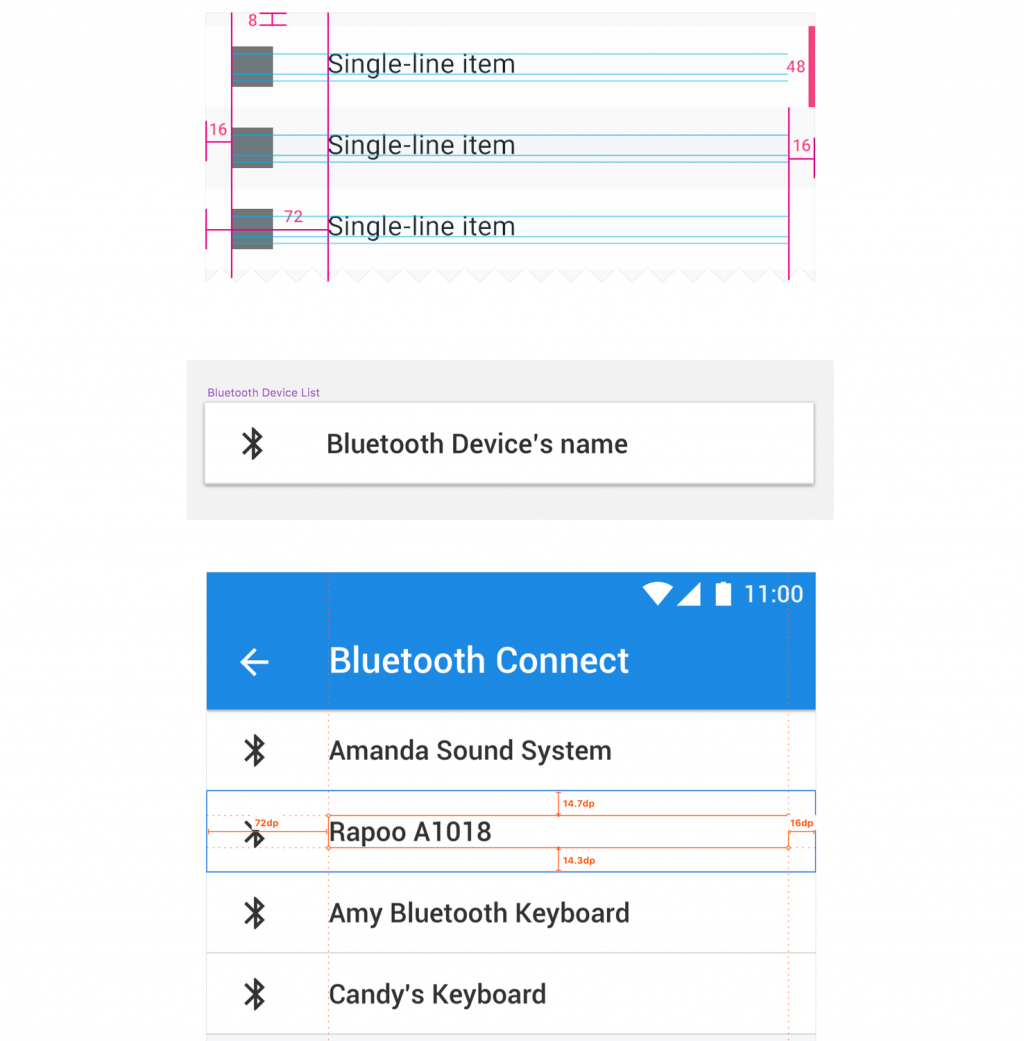
Task: Click the Bluetooth icon beside Rapoo A1018
Action: tap(254, 833)
